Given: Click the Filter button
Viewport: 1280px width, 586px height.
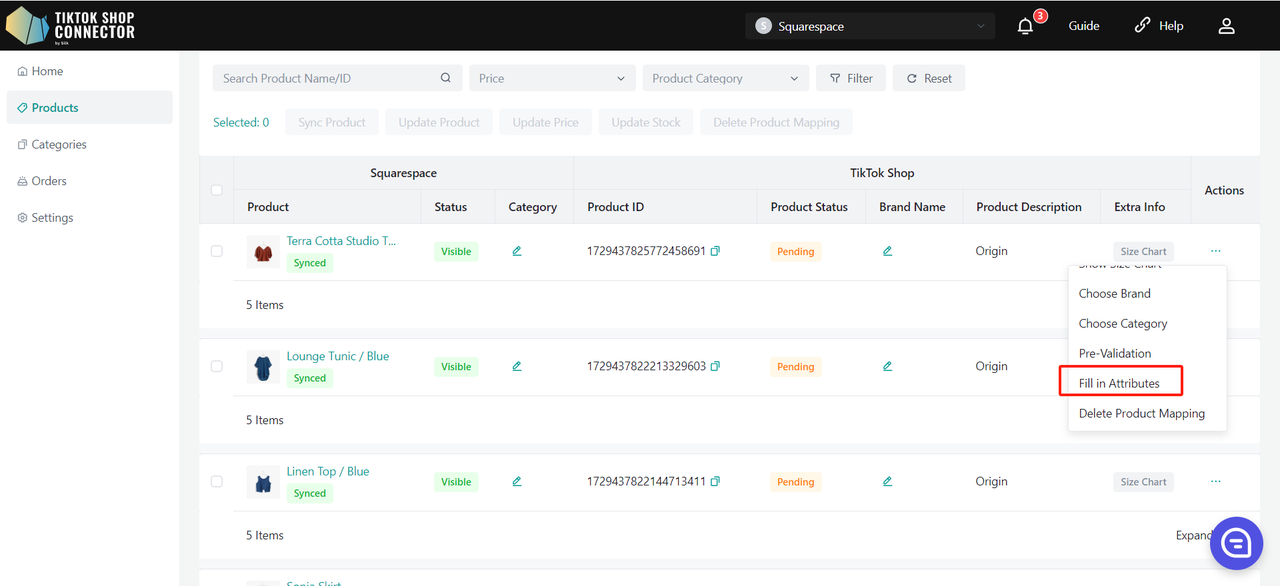Looking at the screenshot, I should click(x=851, y=78).
